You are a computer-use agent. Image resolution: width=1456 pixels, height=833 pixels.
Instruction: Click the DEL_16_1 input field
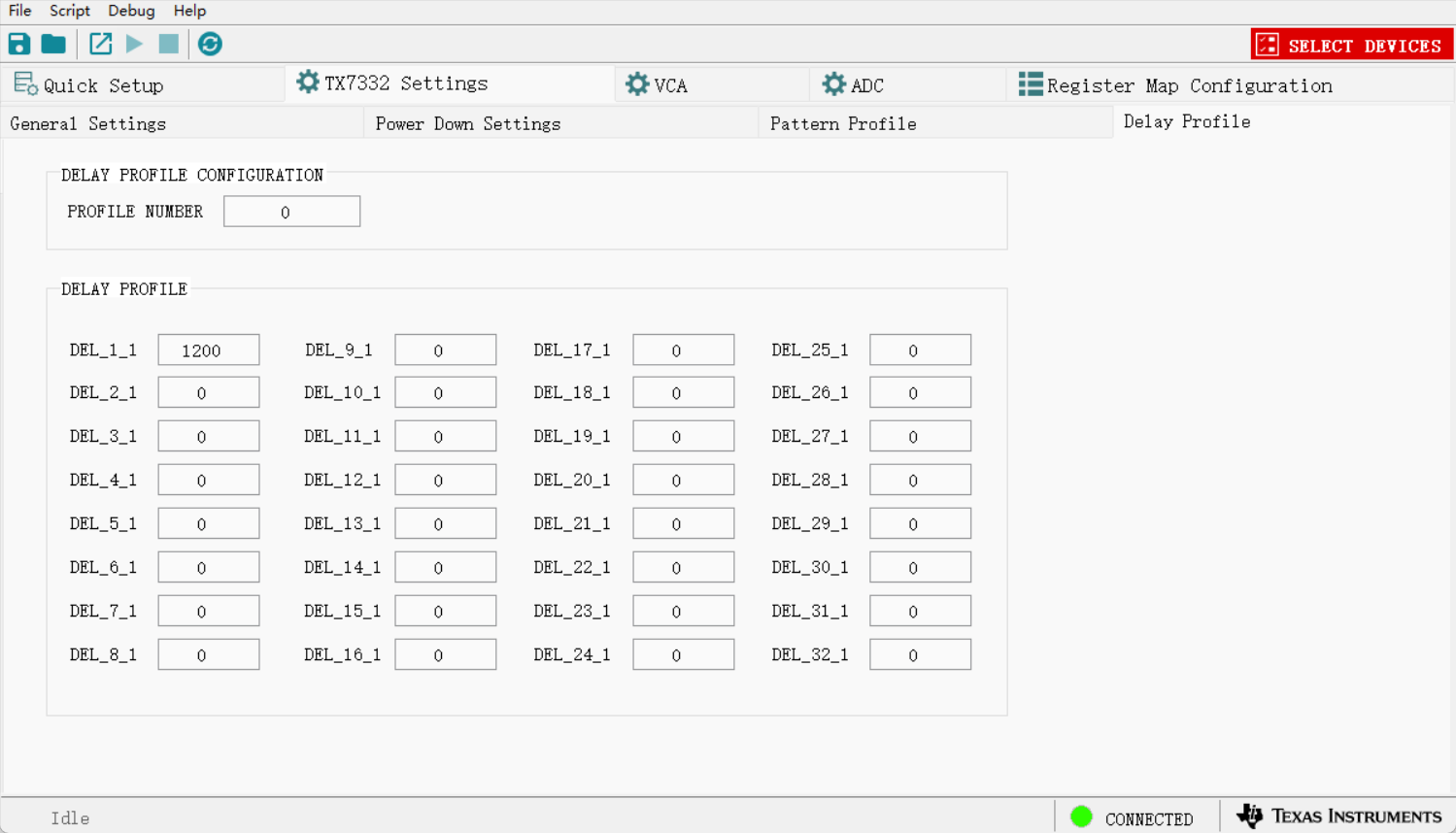[x=446, y=654]
